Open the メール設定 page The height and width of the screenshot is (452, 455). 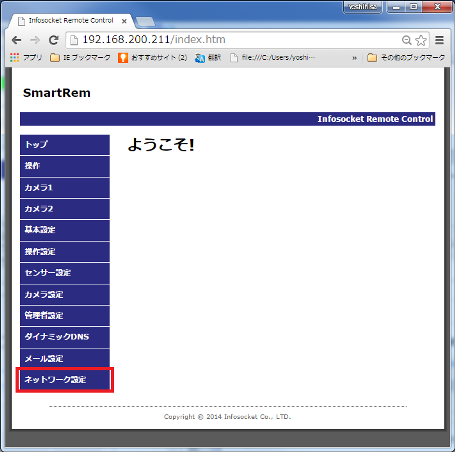(65, 358)
